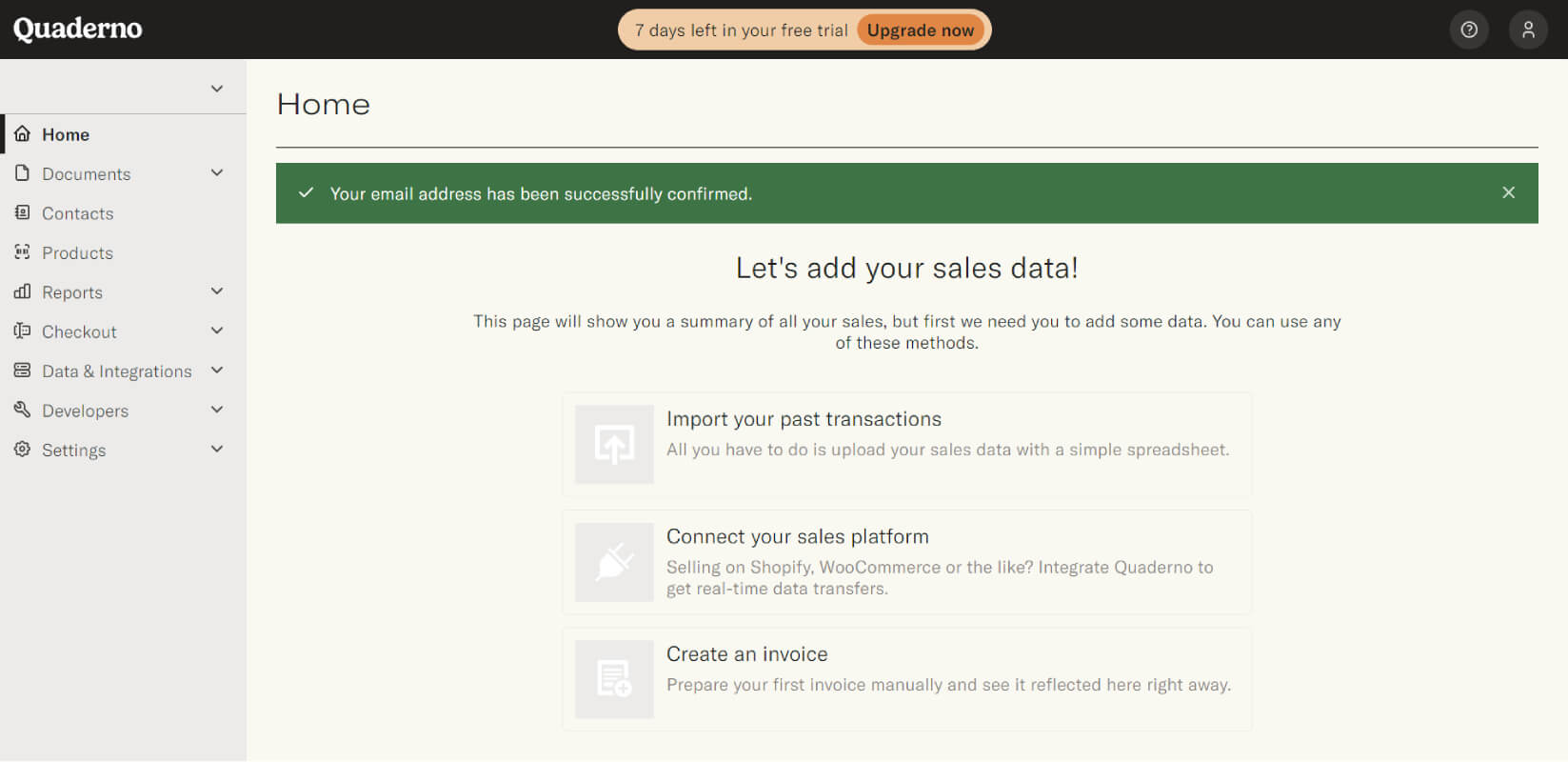
Task: Click 'Prepare your first invoice manually' text
Action: pos(948,685)
